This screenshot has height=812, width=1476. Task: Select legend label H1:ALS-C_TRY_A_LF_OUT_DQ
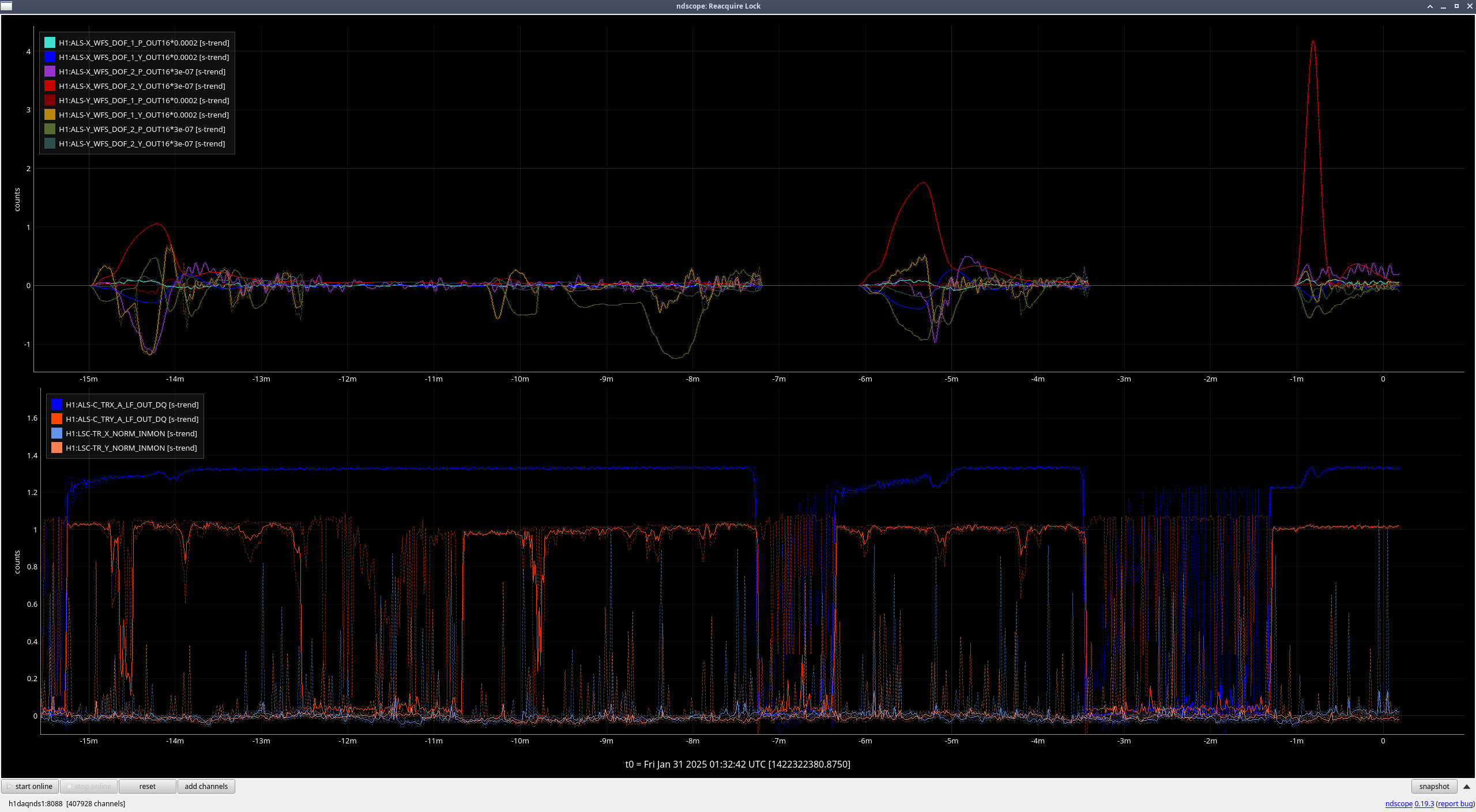[132, 419]
